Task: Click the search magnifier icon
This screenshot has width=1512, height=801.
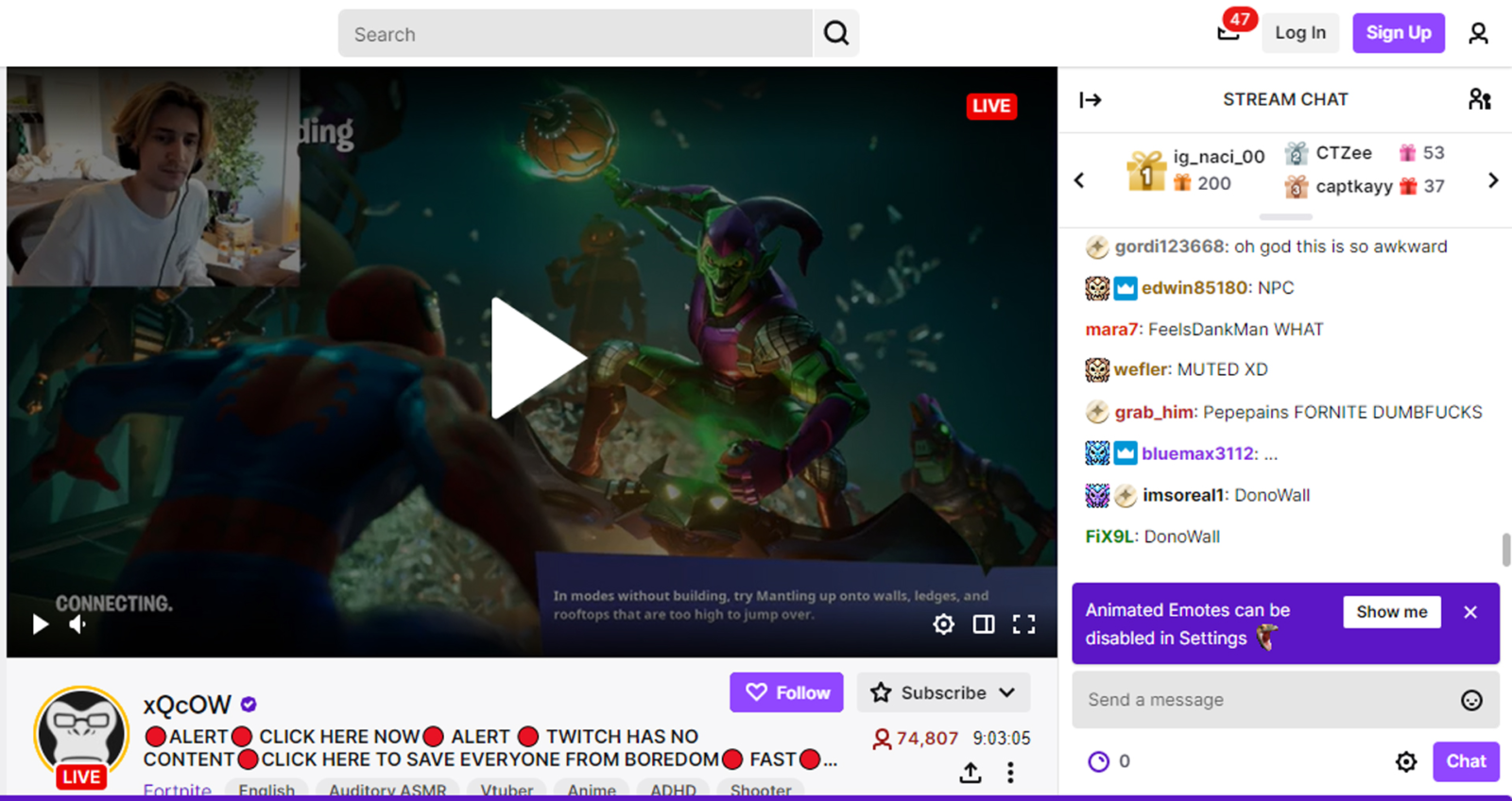Action: click(835, 34)
